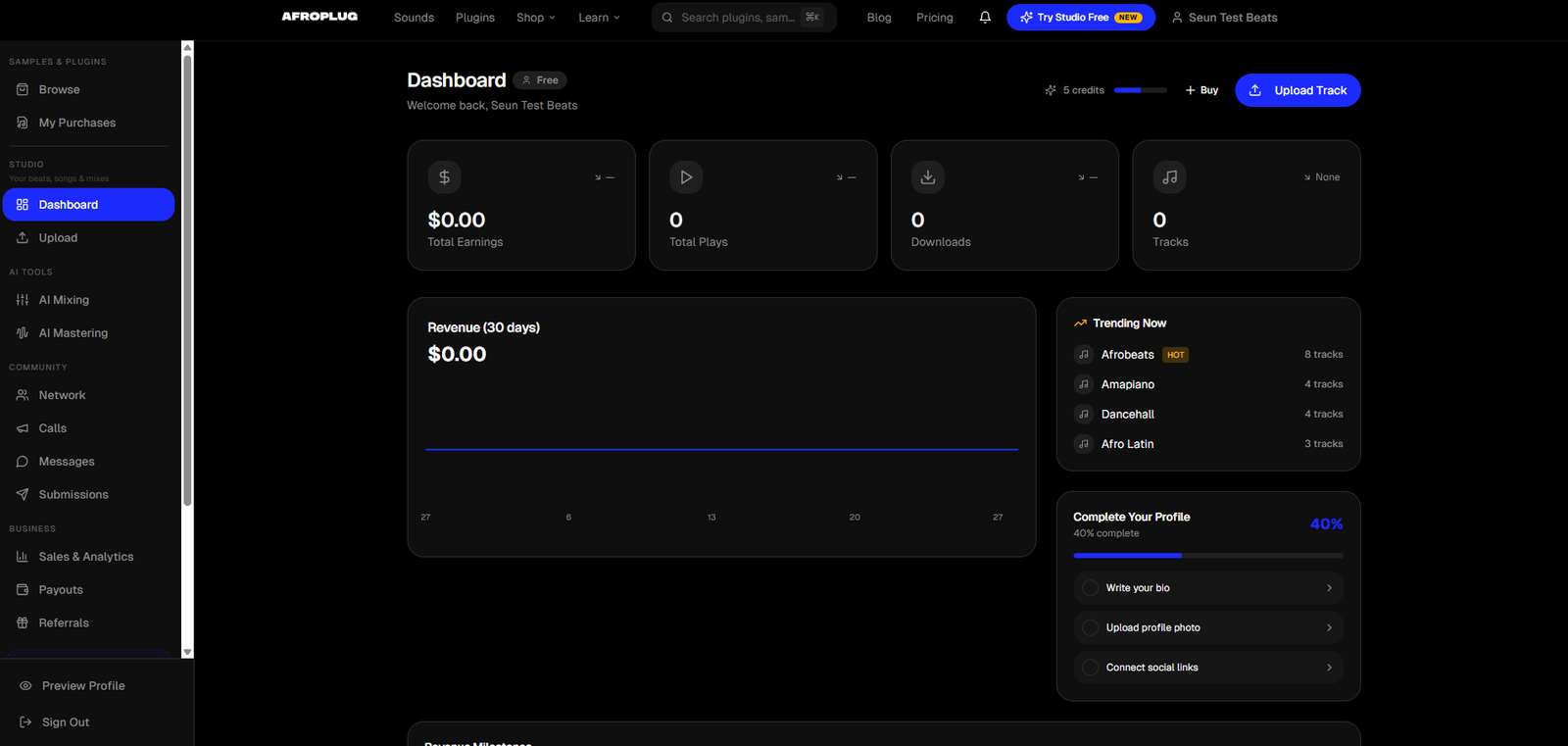Screen dimensions: 1568x746
Task: Click the notification bell icon
Action: tap(985, 18)
